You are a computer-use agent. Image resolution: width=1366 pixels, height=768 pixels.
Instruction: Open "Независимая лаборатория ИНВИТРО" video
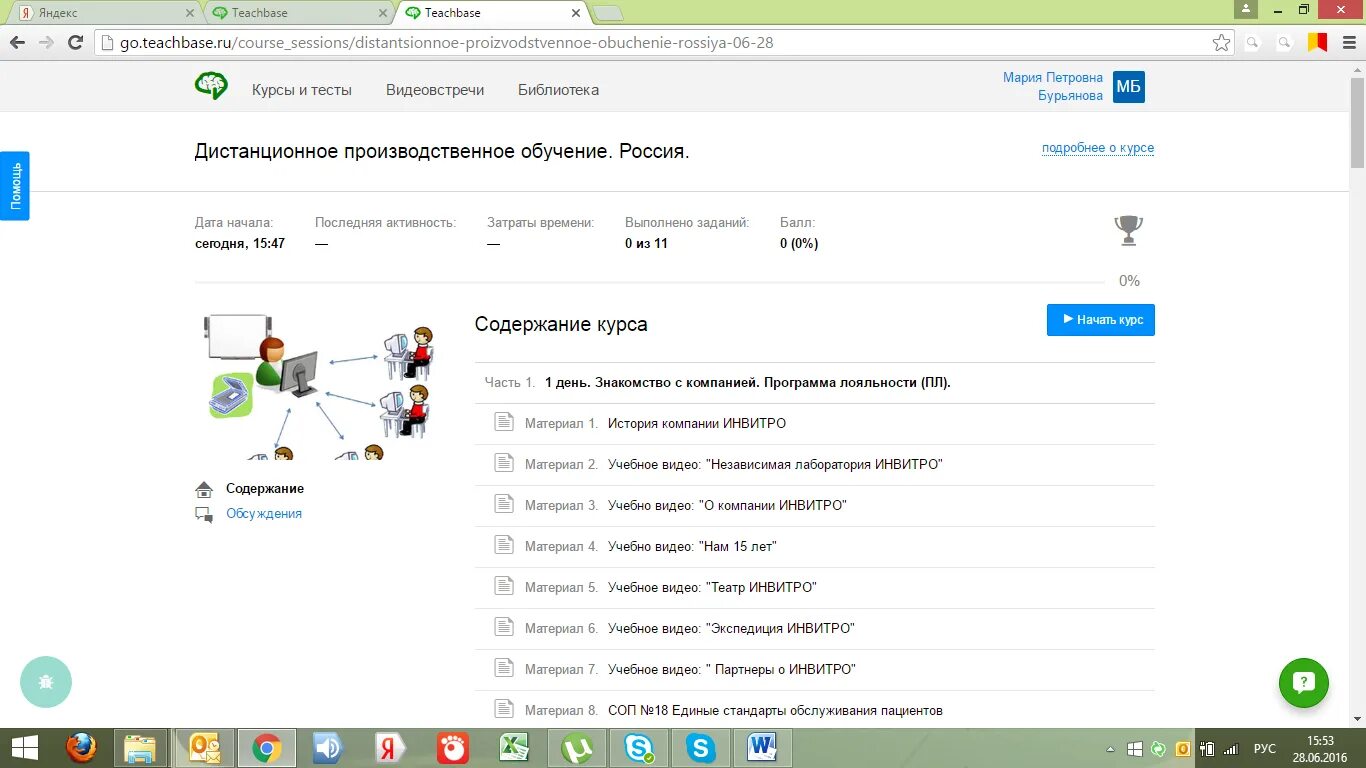pos(775,464)
